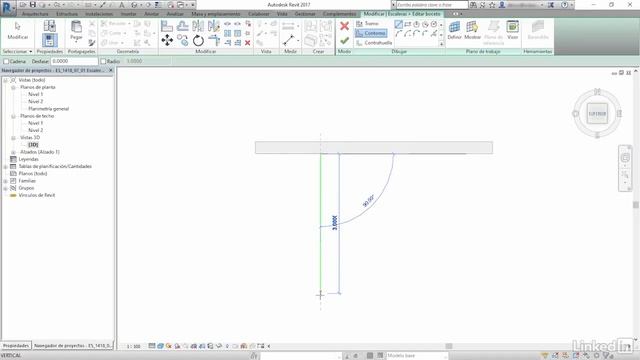Select Leyendas in project browser
The height and width of the screenshot is (360, 640).
(x=28, y=159)
